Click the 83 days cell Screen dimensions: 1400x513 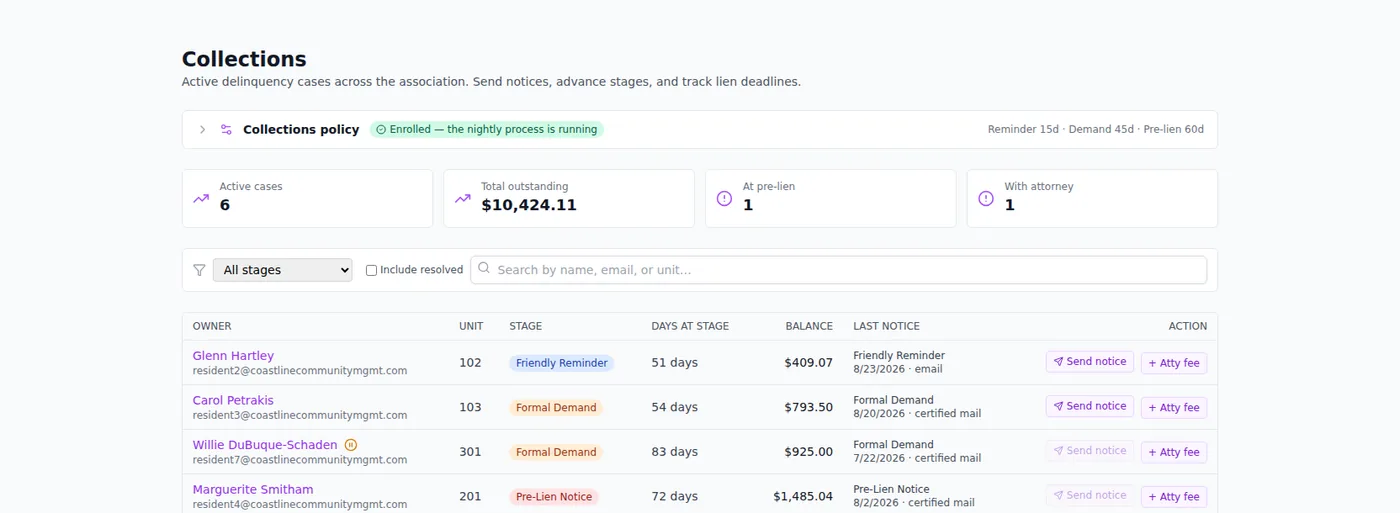pyautogui.click(x=674, y=452)
